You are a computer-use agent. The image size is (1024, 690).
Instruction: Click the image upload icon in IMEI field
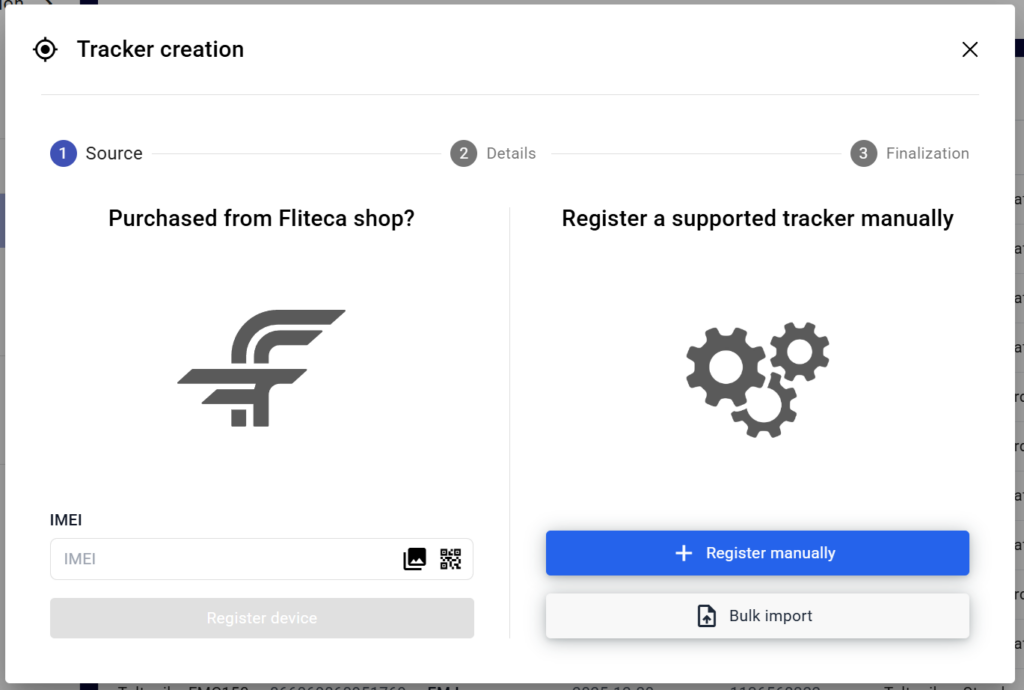pos(415,559)
